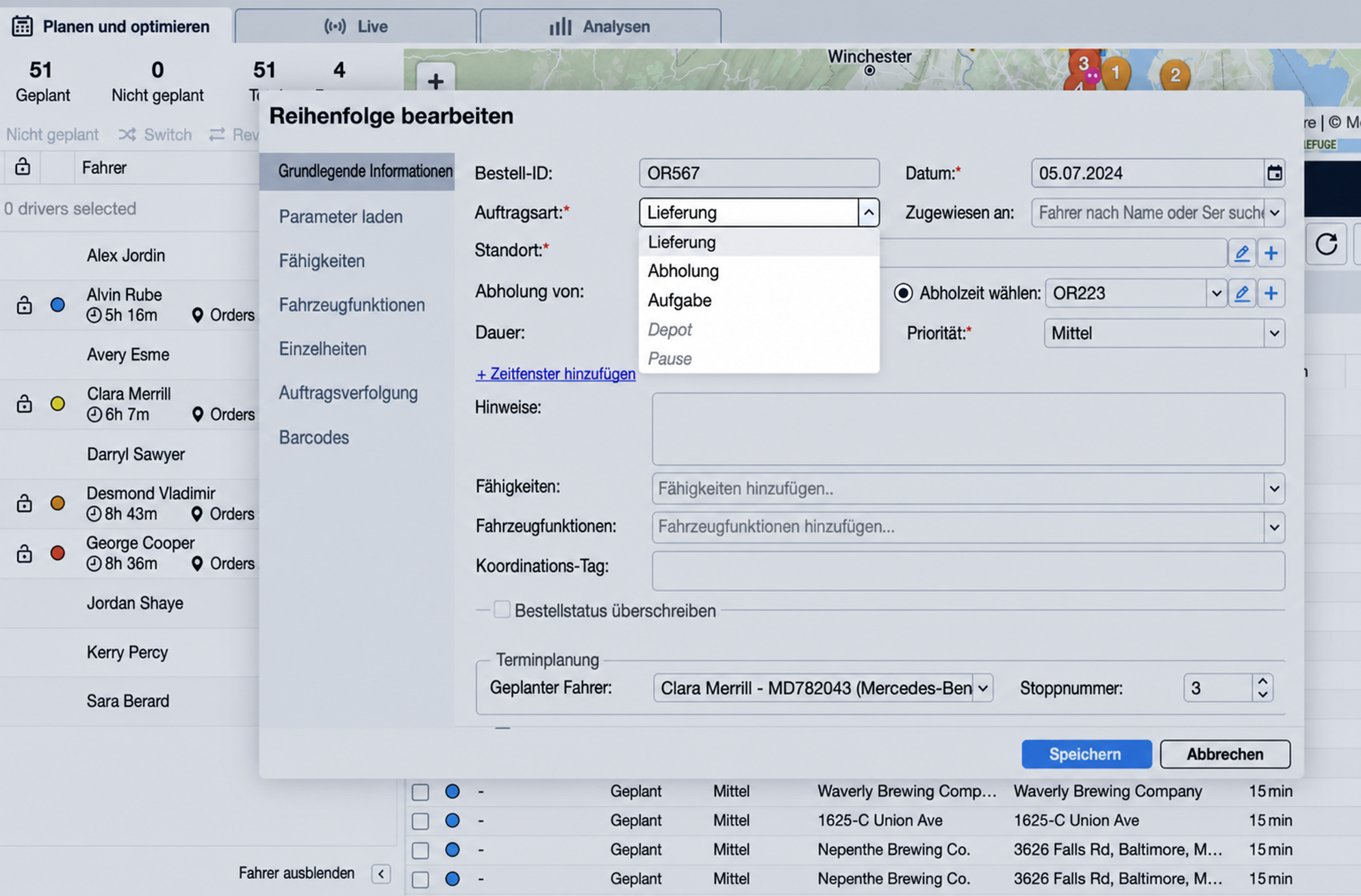Toggle lock for George Cooper
Viewport: 1361px width, 896px height.
(25, 553)
